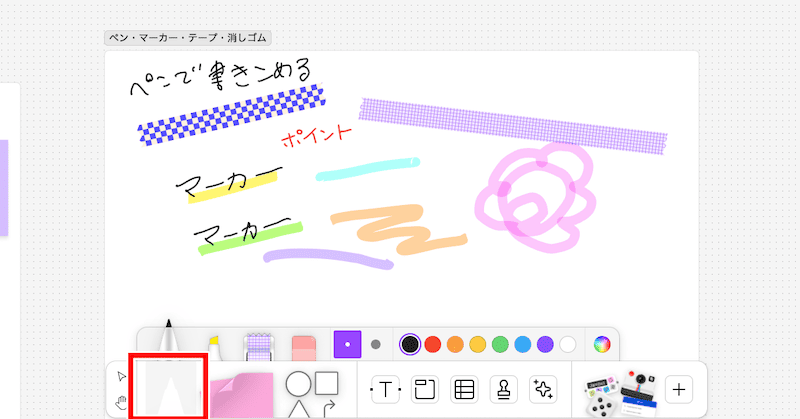Select the yellow highlighter marker tool
This screenshot has height=419, width=800.
click(212, 347)
